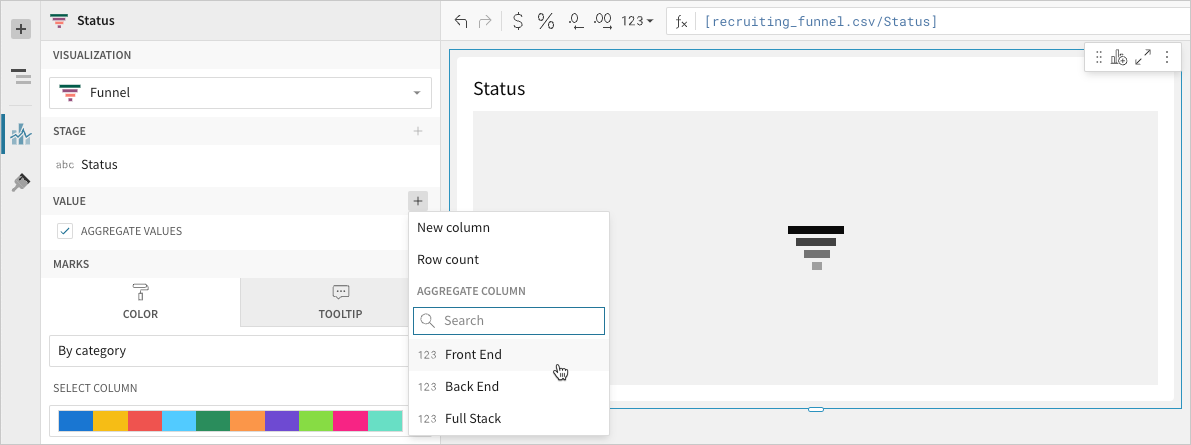Viewport: 1191px width, 445px height.
Task: Click the undo arrow
Action: [461, 21]
